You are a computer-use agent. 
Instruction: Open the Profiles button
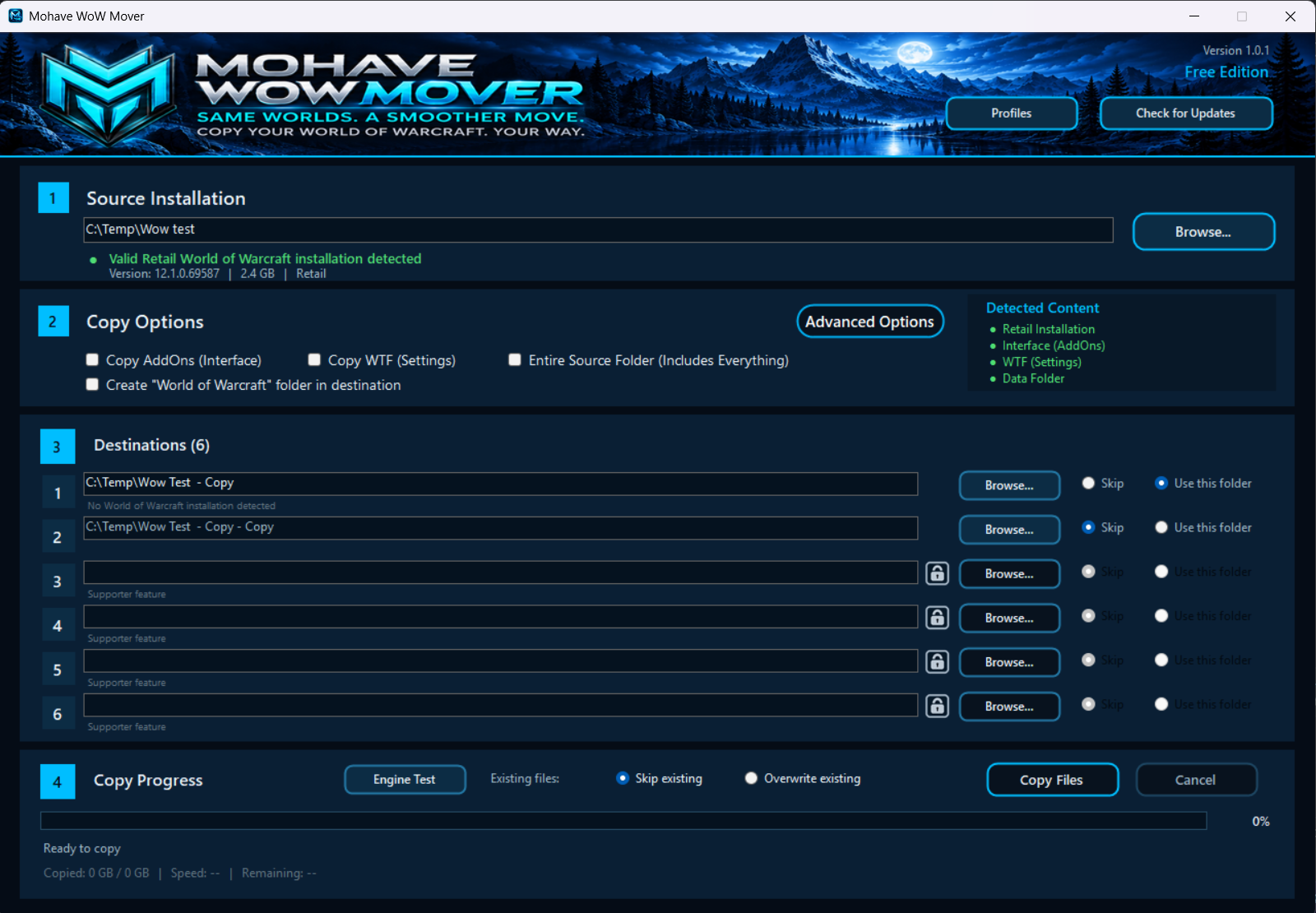pyautogui.click(x=1012, y=114)
